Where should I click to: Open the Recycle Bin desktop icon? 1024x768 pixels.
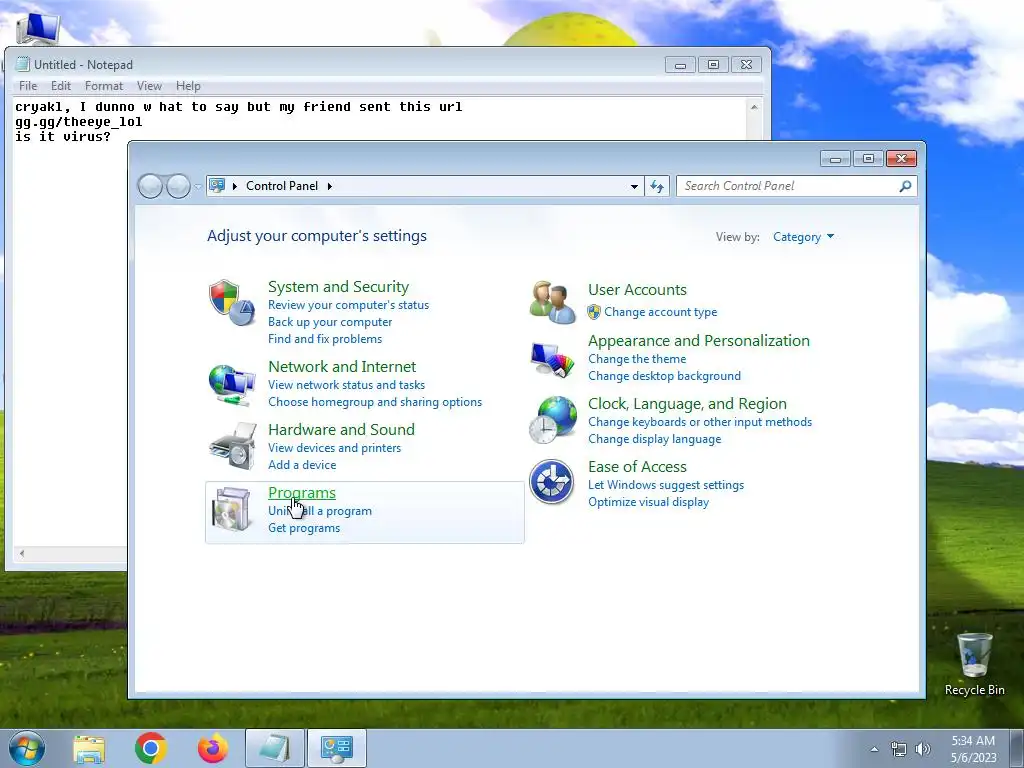click(974, 664)
